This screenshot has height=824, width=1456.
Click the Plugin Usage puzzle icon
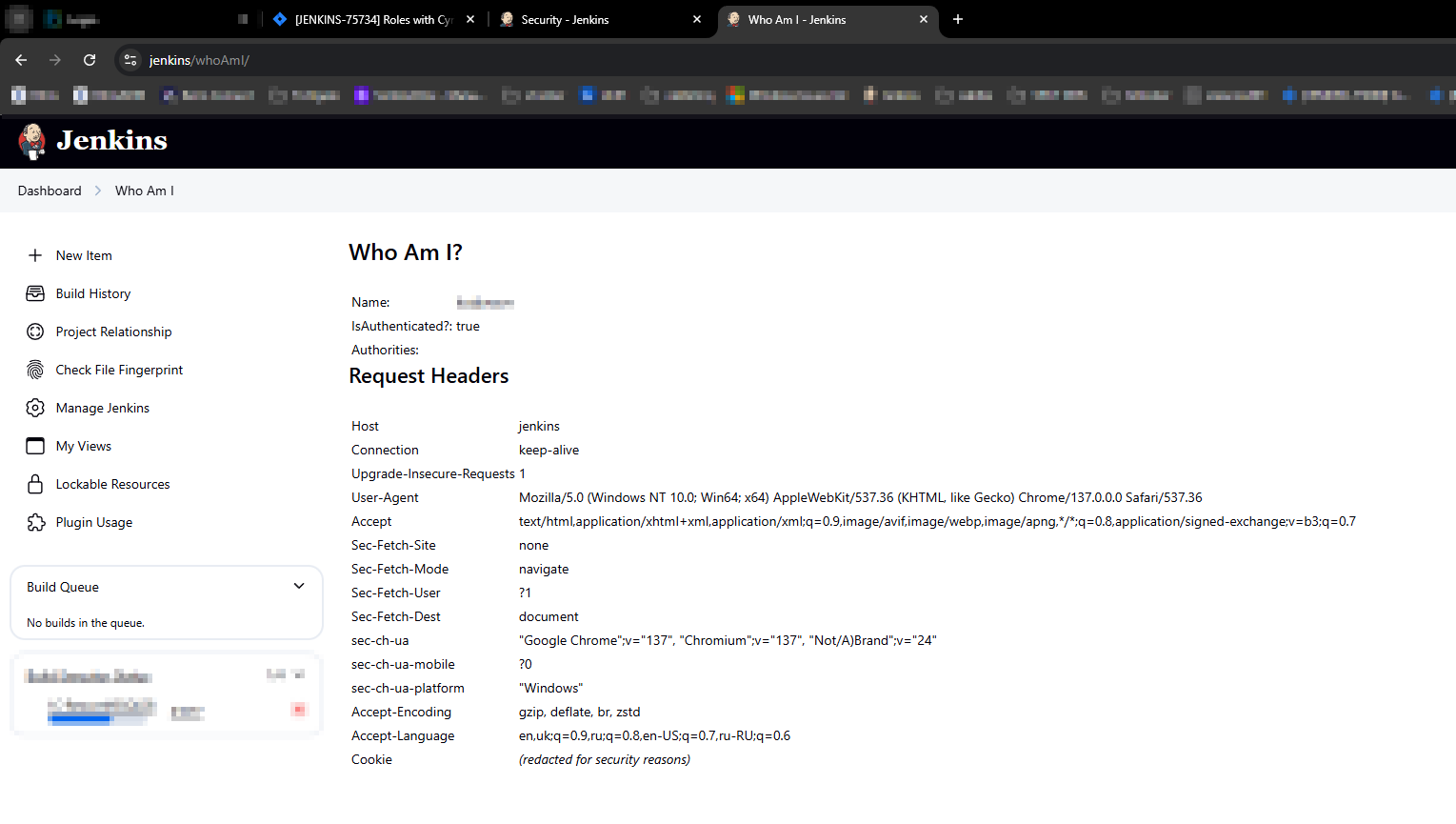[35, 522]
